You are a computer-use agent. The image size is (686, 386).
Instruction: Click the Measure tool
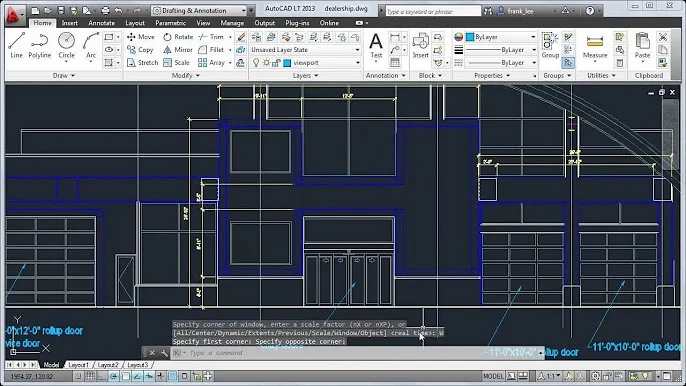tap(595, 46)
